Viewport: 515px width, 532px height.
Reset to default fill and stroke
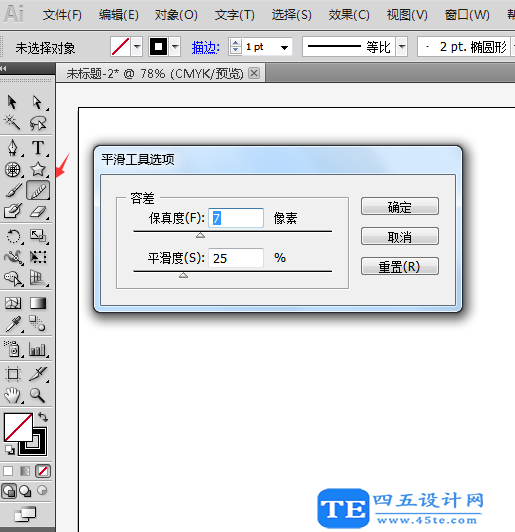click(x=9, y=450)
